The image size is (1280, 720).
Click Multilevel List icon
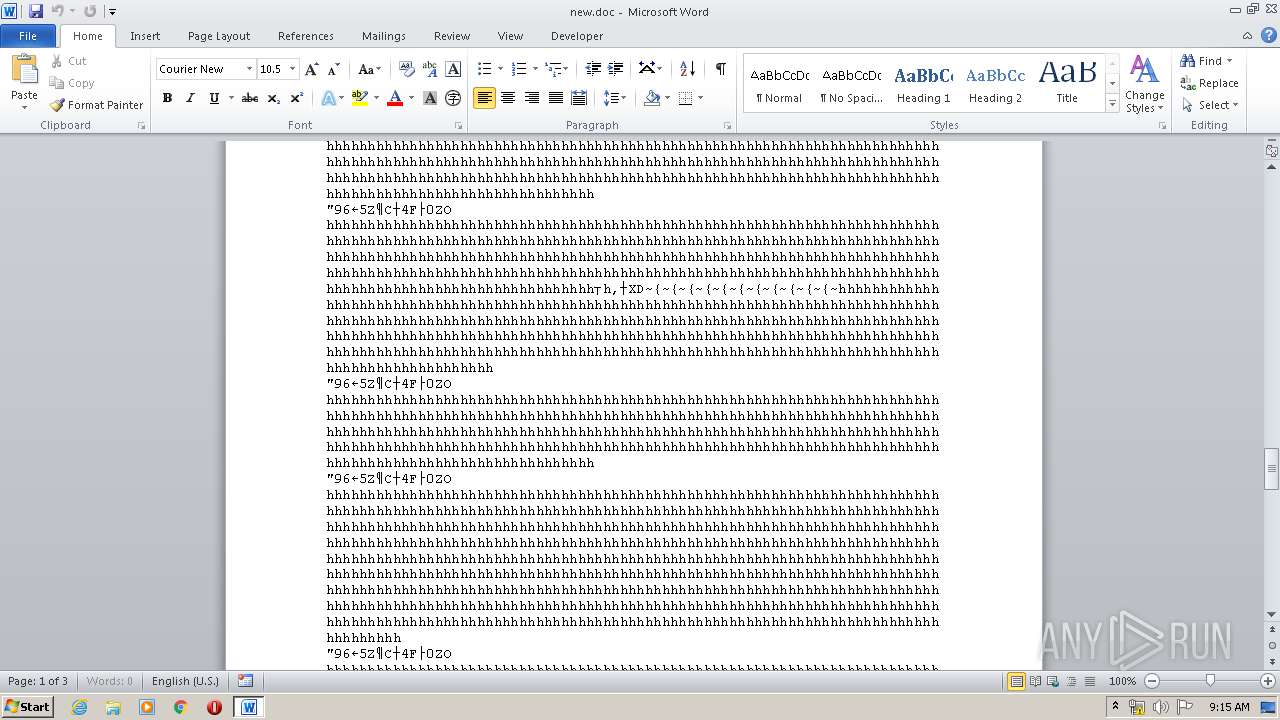(552, 69)
